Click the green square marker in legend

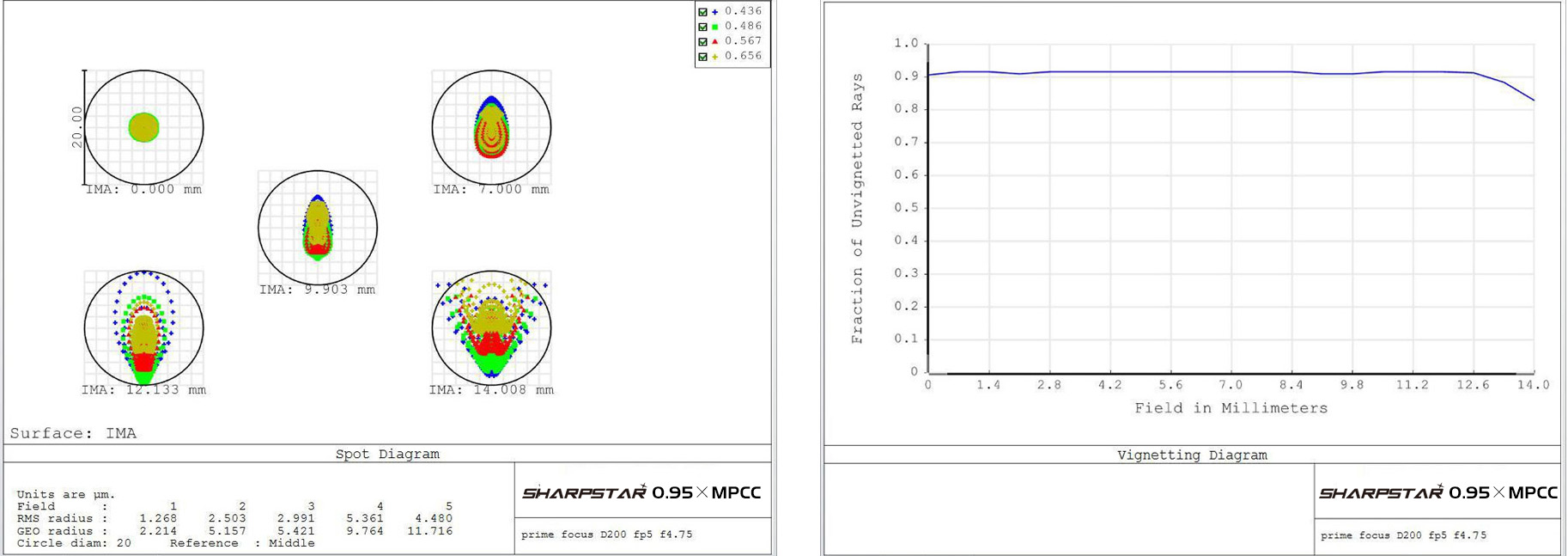point(714,27)
